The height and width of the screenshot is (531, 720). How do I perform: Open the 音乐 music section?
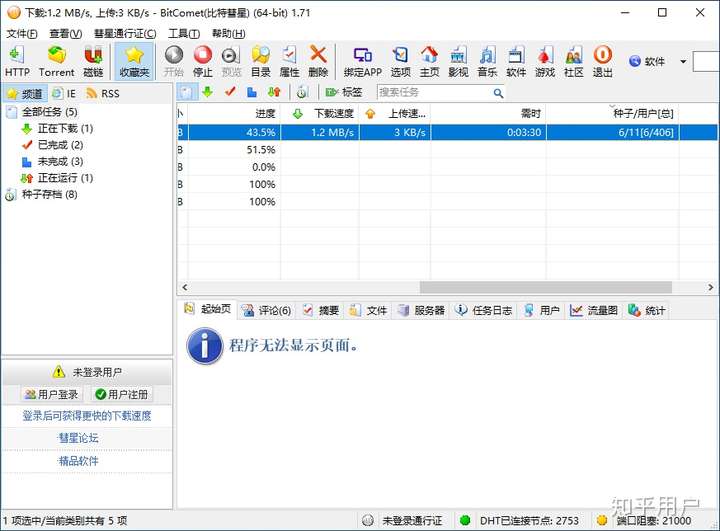tap(487, 61)
